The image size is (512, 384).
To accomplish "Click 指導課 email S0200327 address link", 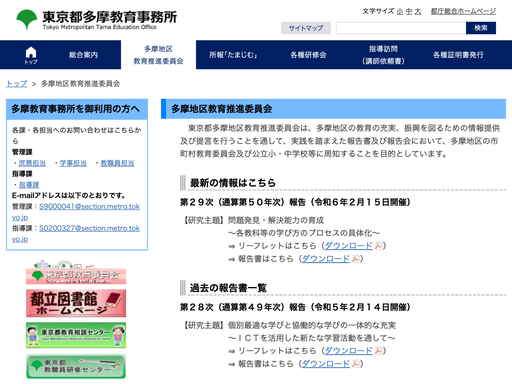I will click(x=89, y=228).
